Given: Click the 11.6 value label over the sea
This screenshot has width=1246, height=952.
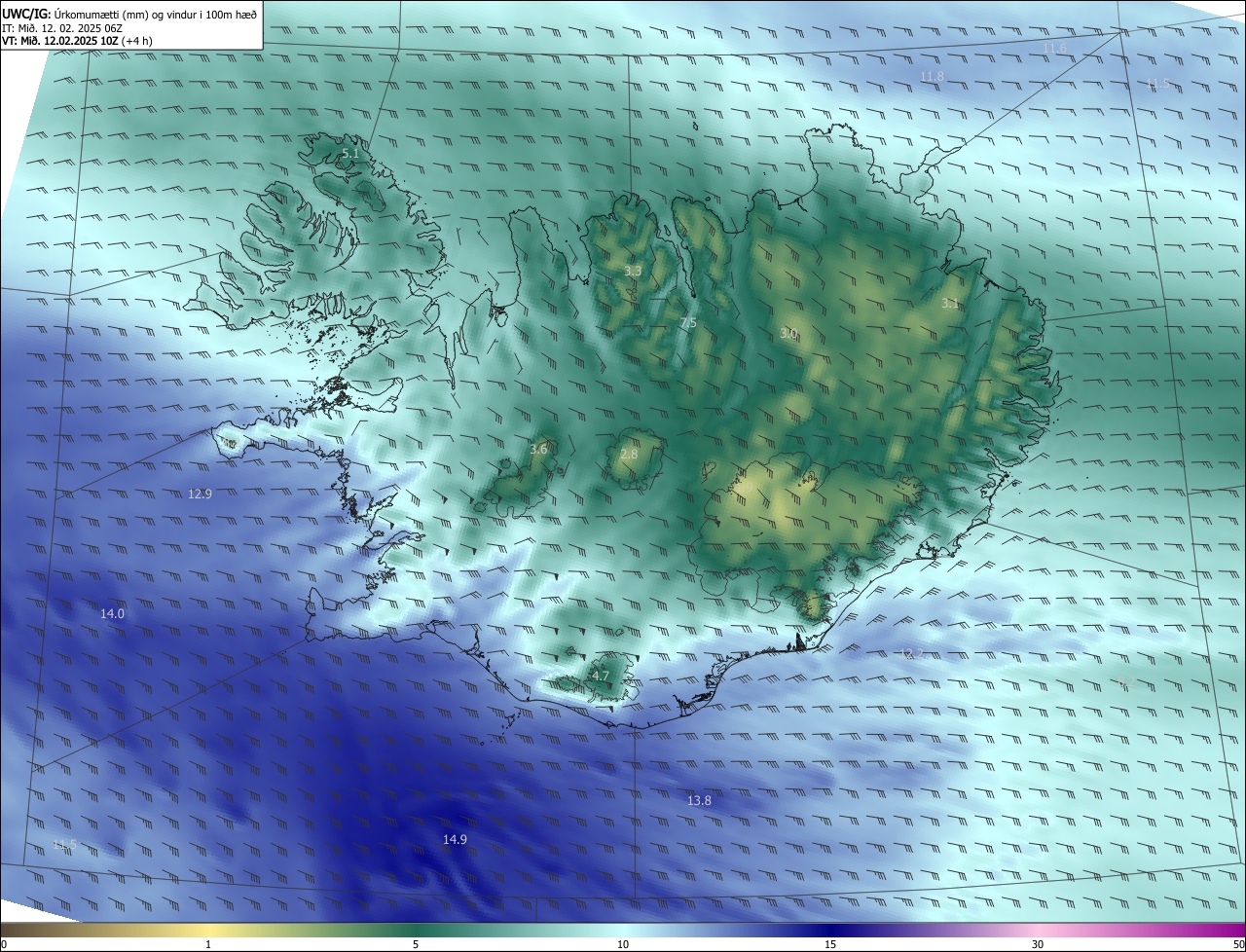Looking at the screenshot, I should [x=1054, y=48].
